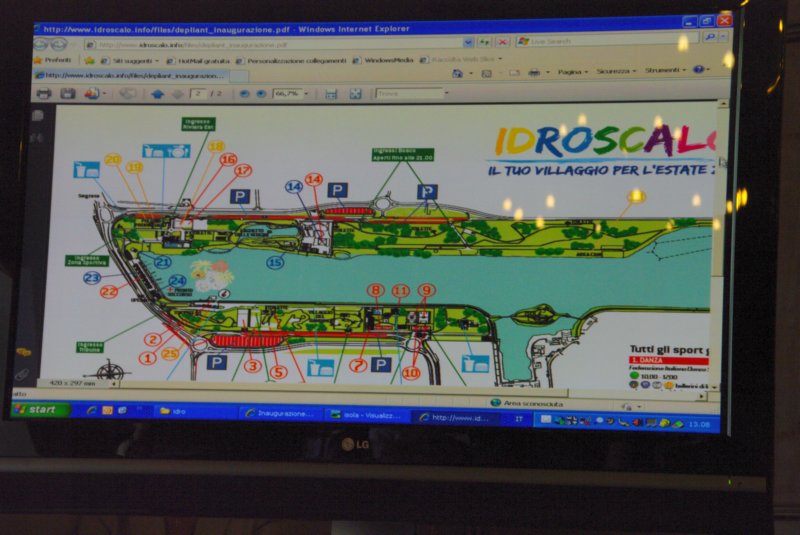
Task: Click the Ingresso Tribune green label
Action: (x=90, y=347)
